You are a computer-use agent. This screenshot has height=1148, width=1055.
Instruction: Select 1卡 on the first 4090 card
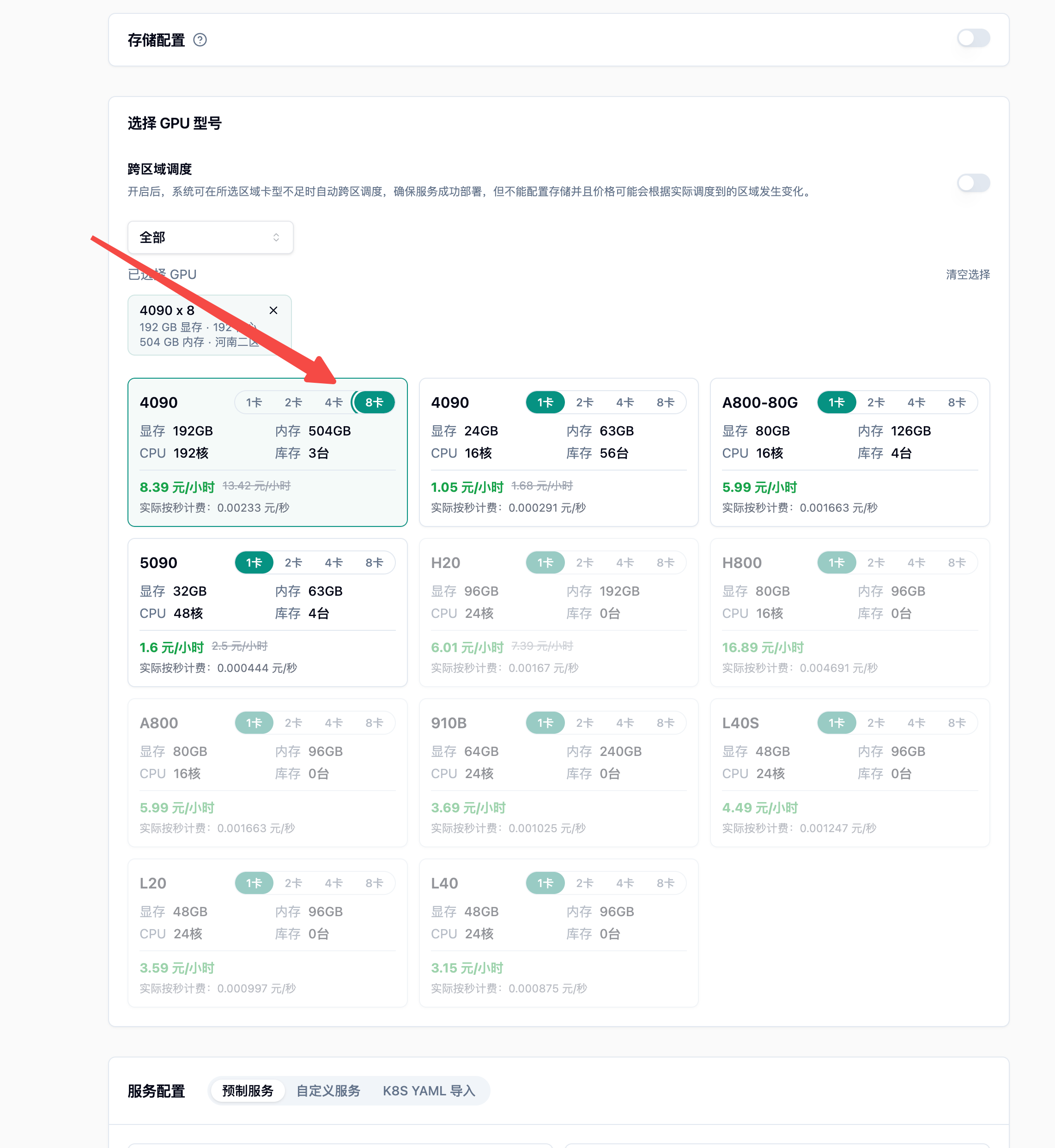pos(254,403)
